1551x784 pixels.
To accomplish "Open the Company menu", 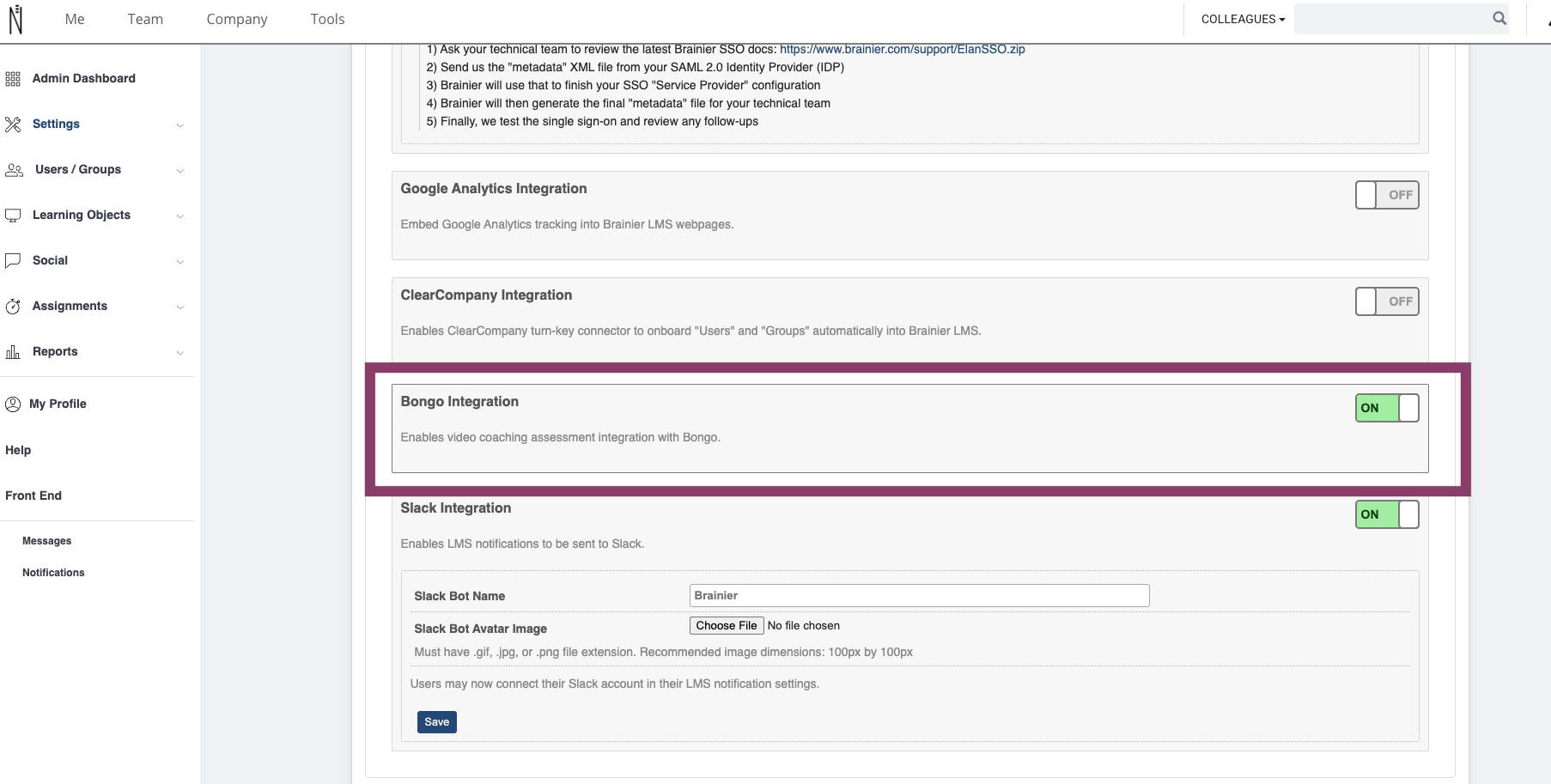I will (237, 19).
